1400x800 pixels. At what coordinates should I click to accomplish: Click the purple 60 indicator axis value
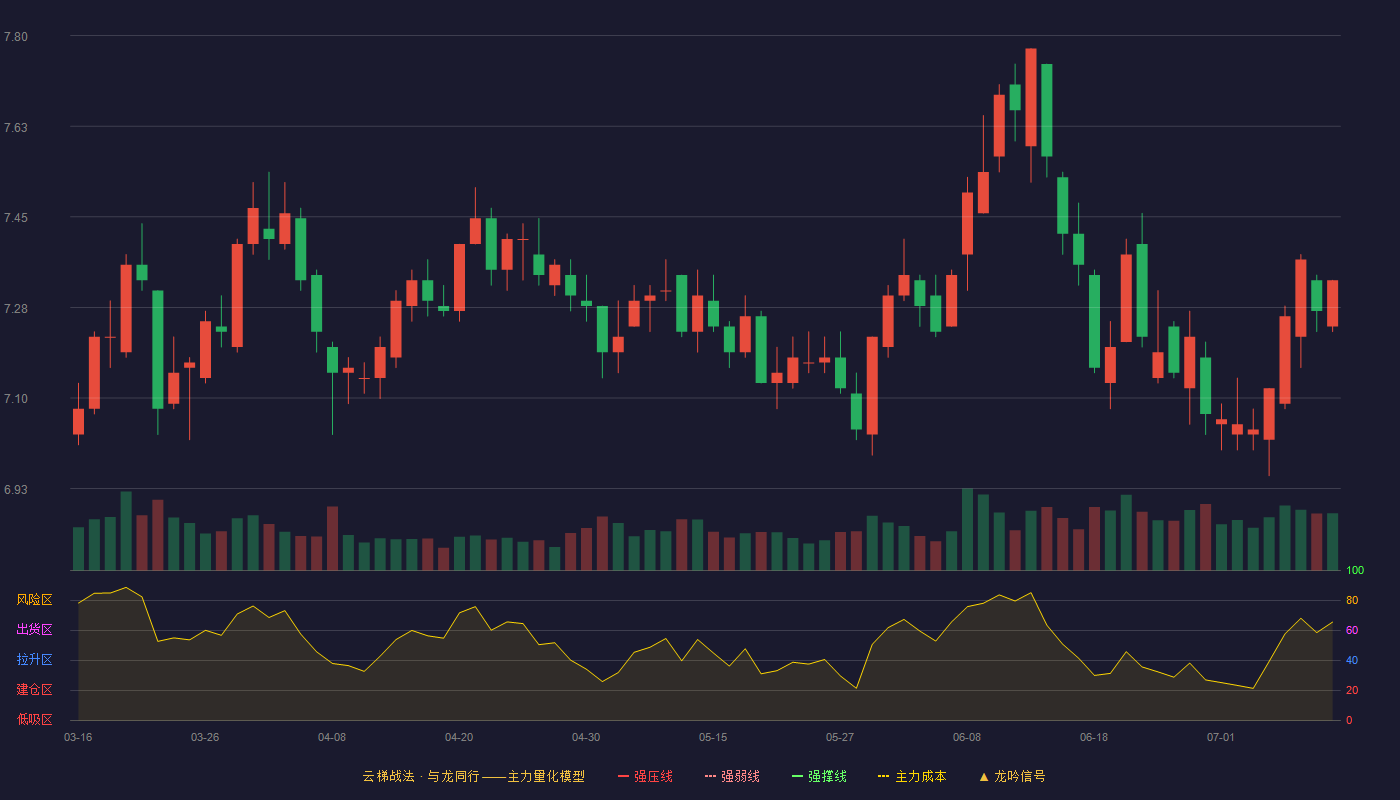pos(1351,630)
